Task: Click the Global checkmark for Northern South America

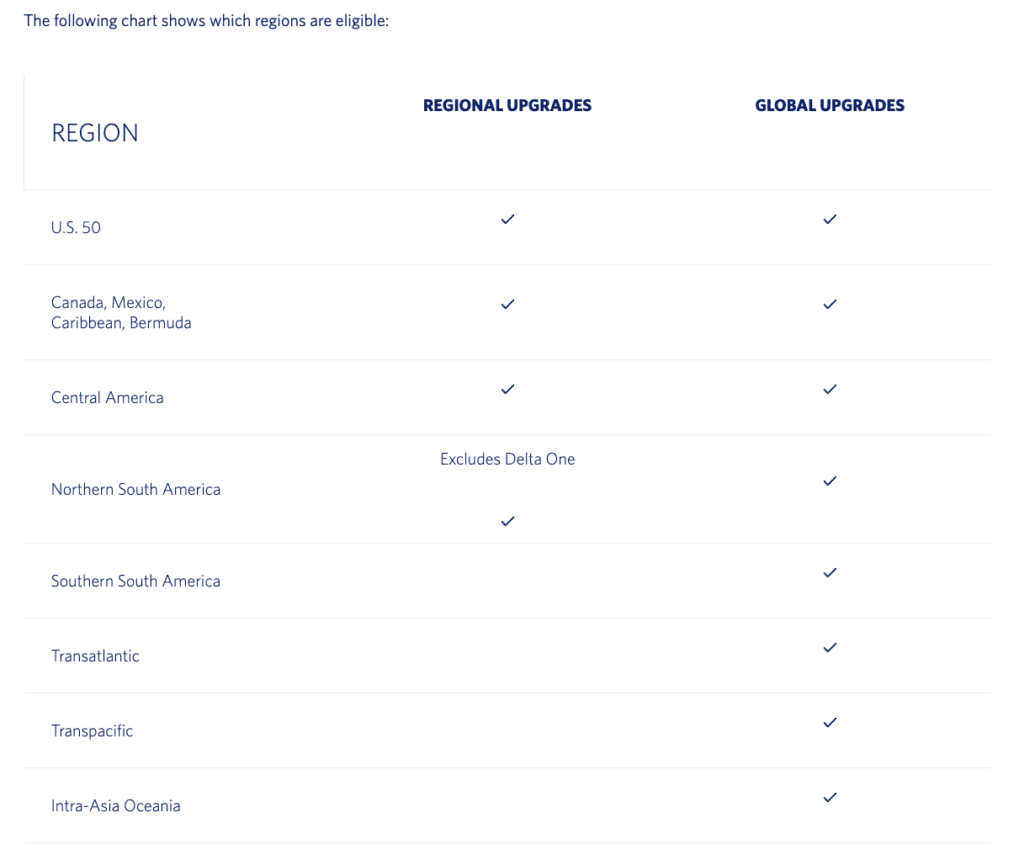Action: (829, 481)
